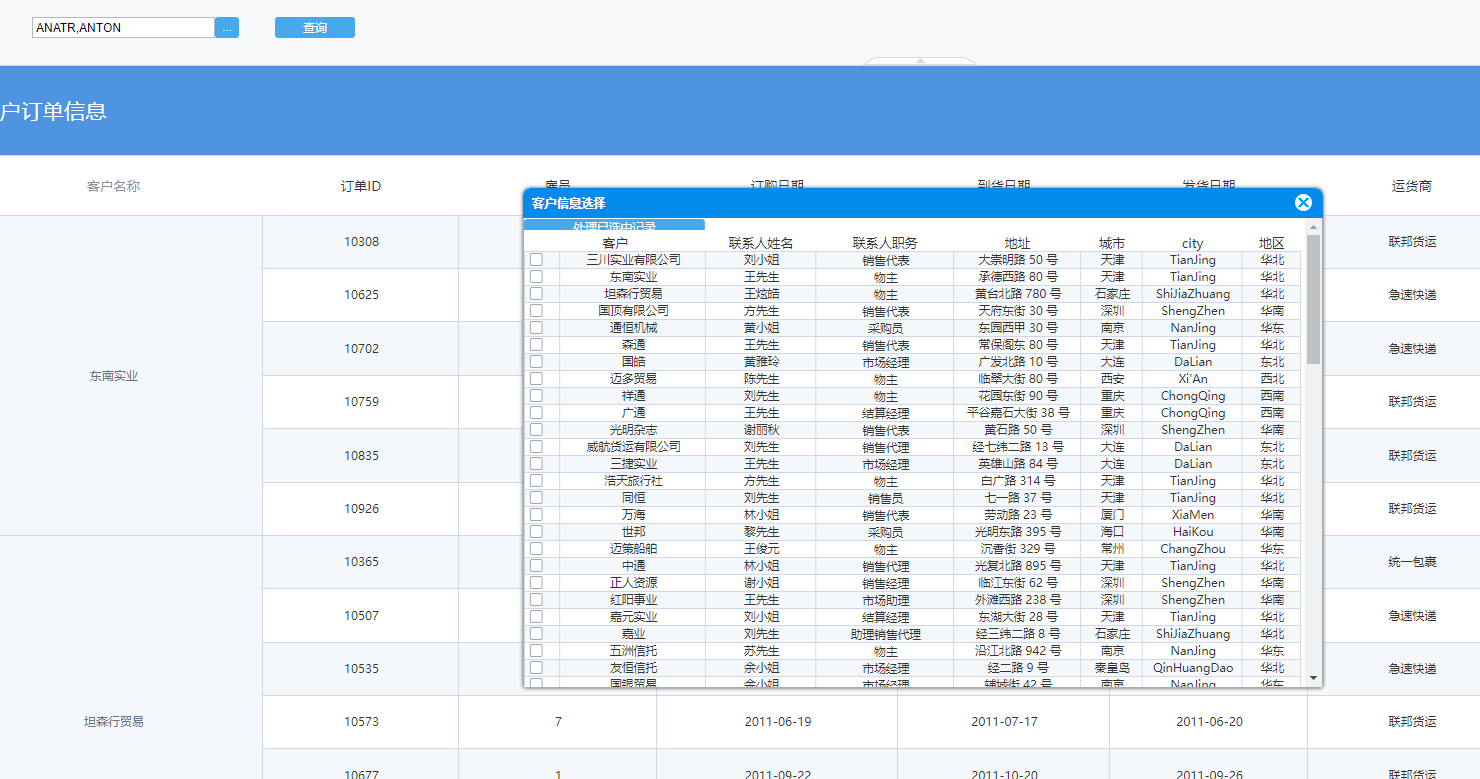This screenshot has width=1480, height=779.
Task: Click the 城市 column header
Action: click(x=1112, y=243)
